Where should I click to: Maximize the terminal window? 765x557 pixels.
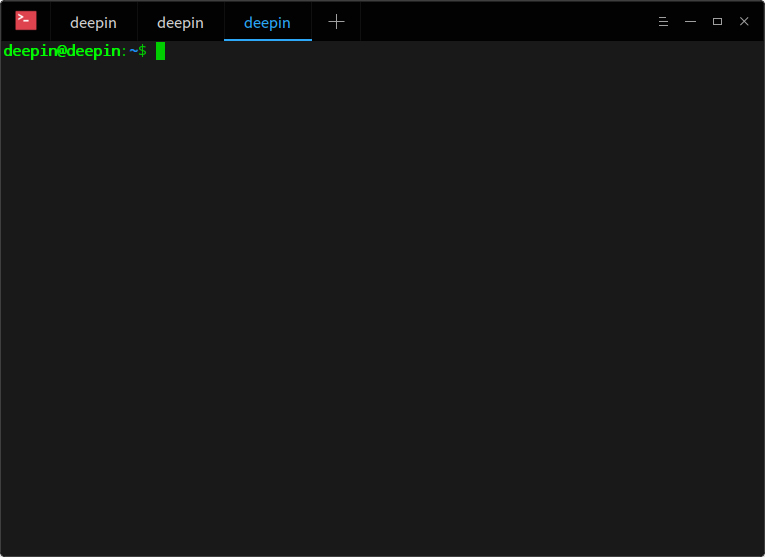(x=717, y=22)
